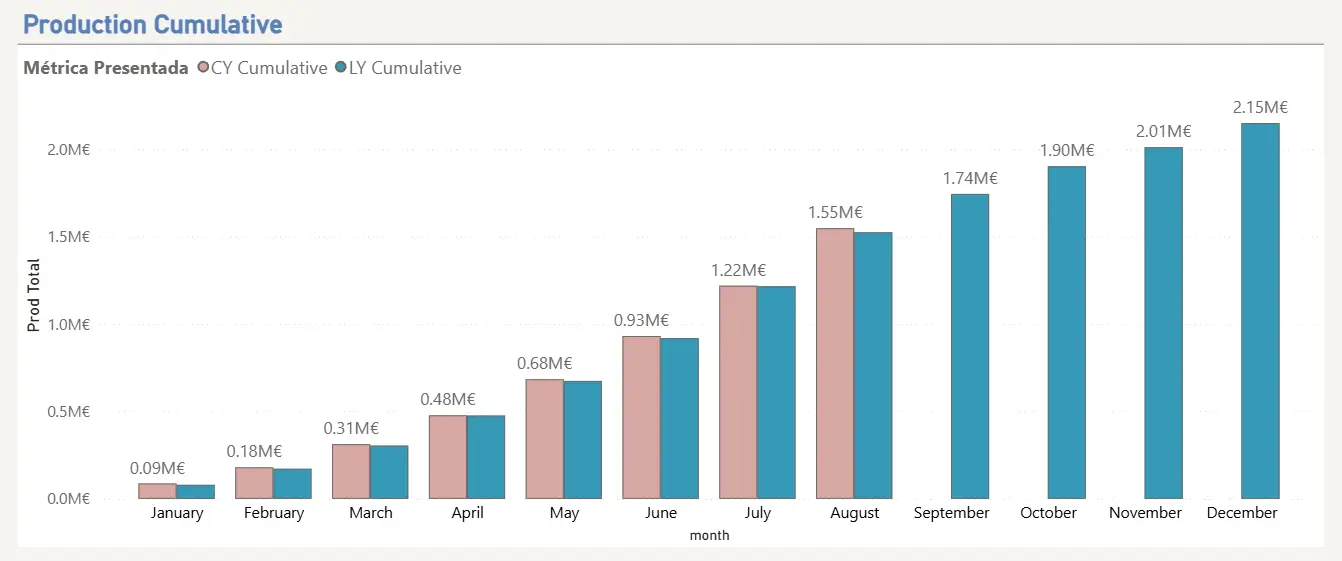Viewport: 1342px width, 561px height.
Task: Select the May LY Cumulative bar
Action: pos(583,440)
